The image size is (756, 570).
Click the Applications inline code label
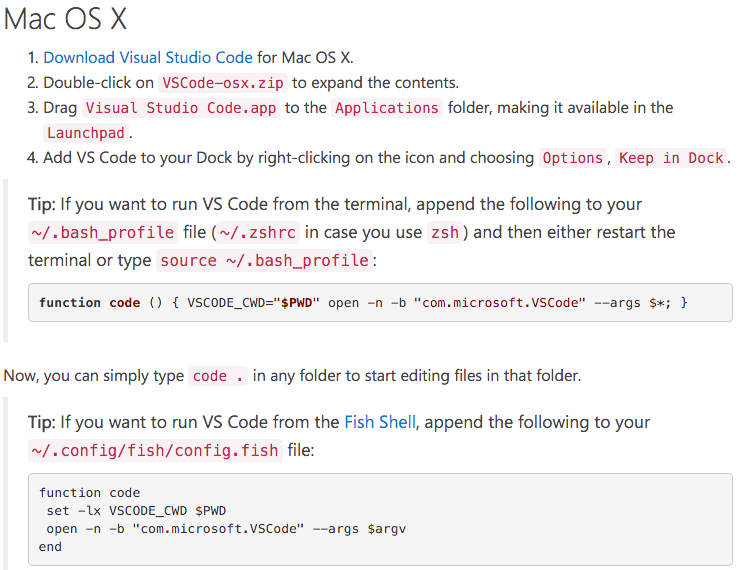[387, 108]
